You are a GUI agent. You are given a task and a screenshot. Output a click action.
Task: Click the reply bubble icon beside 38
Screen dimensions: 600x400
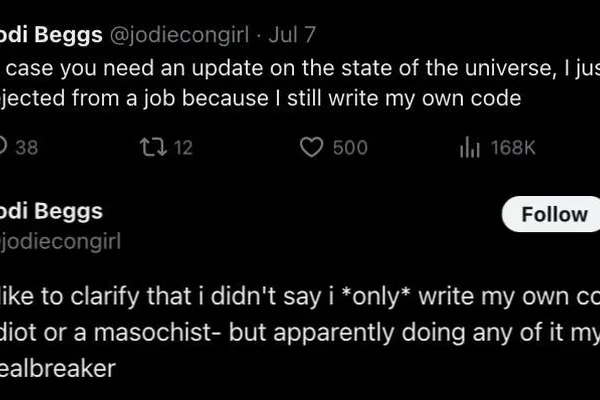click(3, 147)
